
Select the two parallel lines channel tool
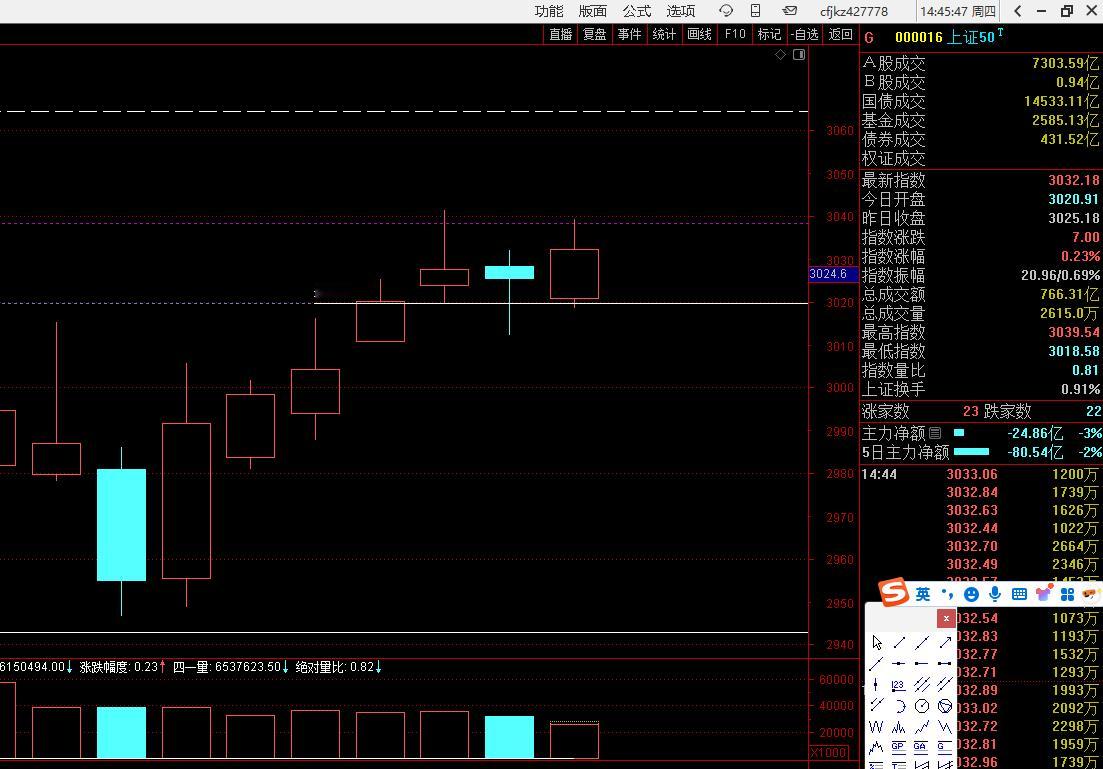tap(945, 685)
